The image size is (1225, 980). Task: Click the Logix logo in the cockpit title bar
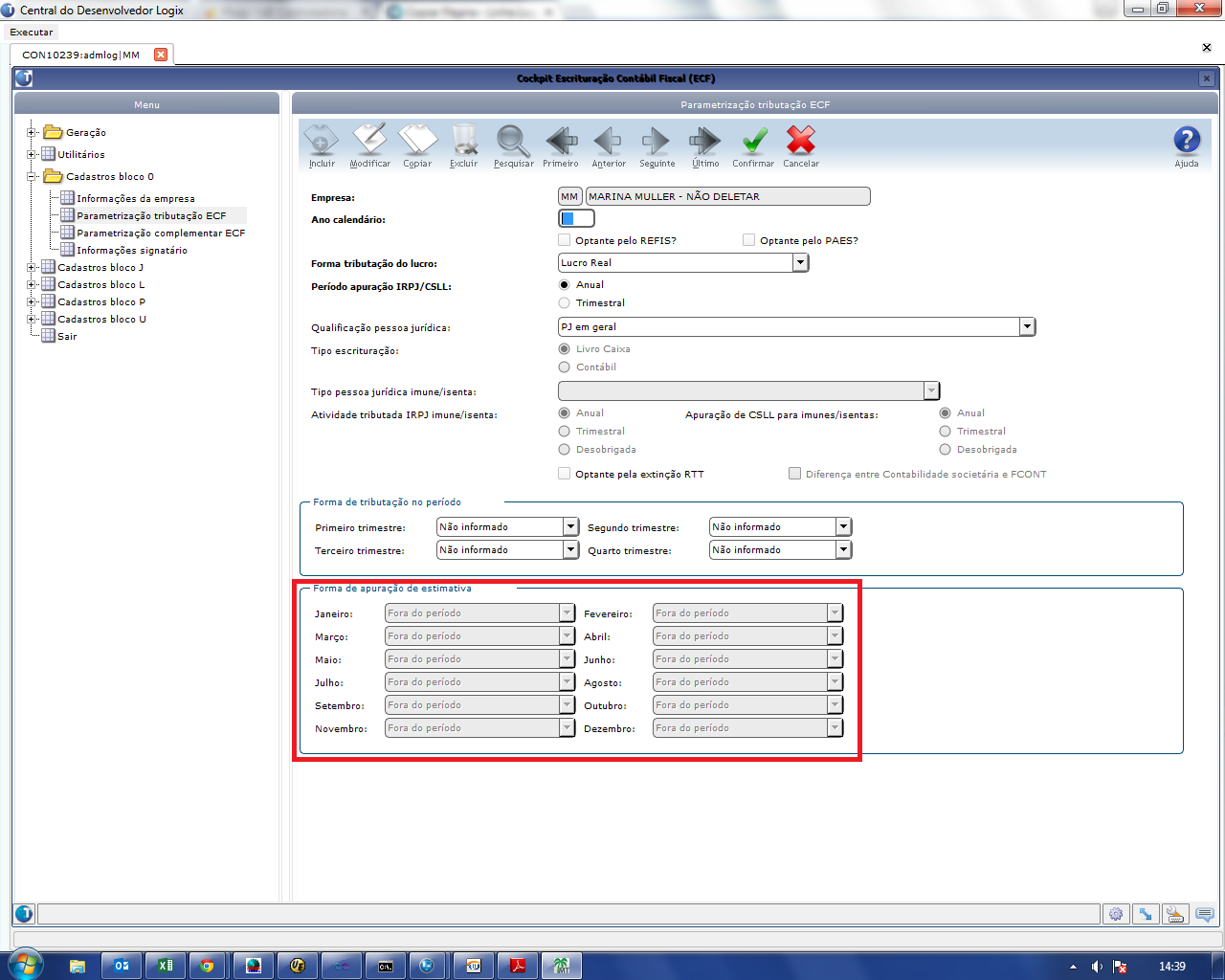pos(24,78)
